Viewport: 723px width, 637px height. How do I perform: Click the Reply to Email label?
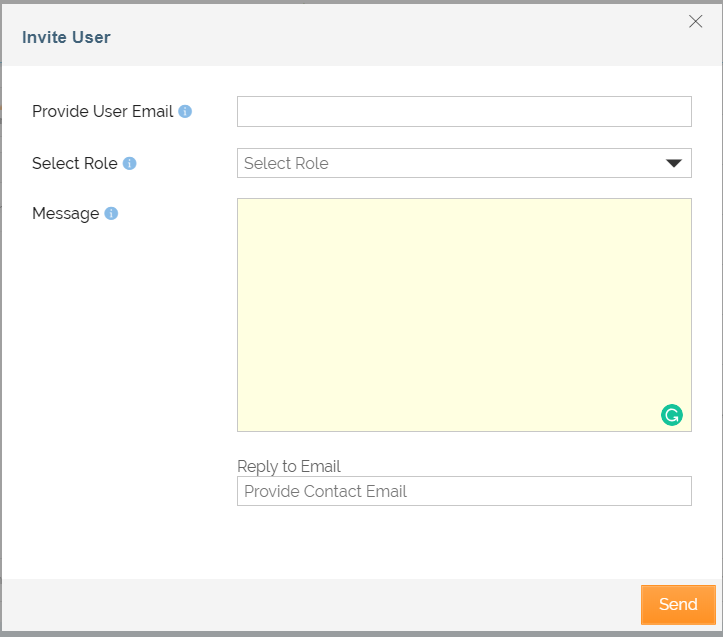tap(289, 466)
